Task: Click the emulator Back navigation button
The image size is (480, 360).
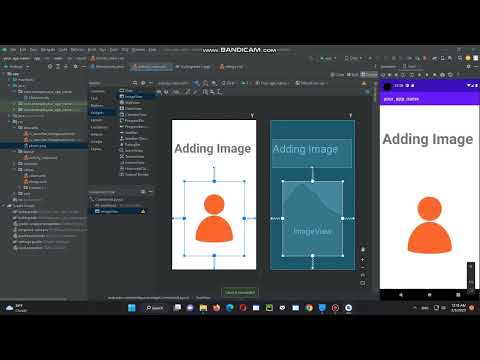Action: (401, 295)
